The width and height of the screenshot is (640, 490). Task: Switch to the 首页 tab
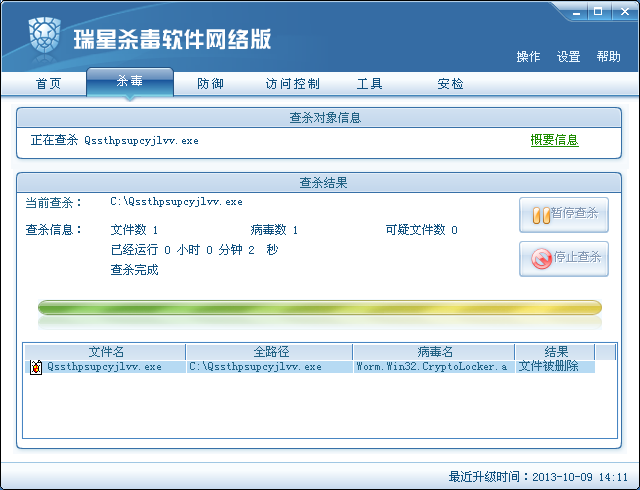coord(48,84)
